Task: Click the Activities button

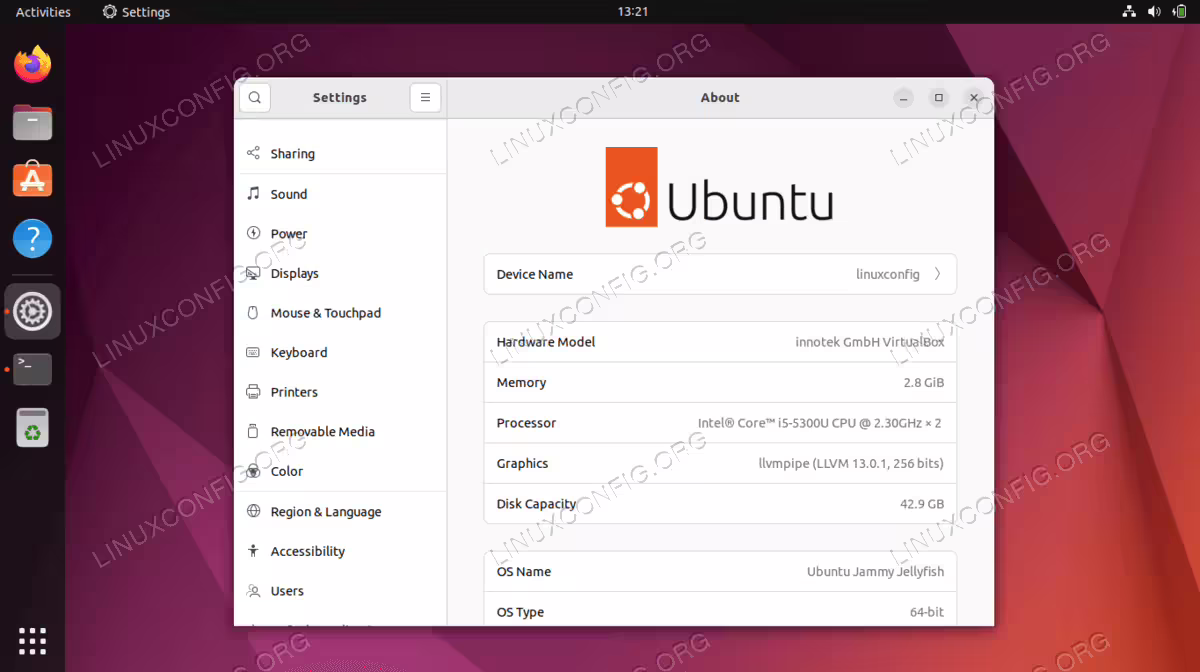Action: coord(43,12)
